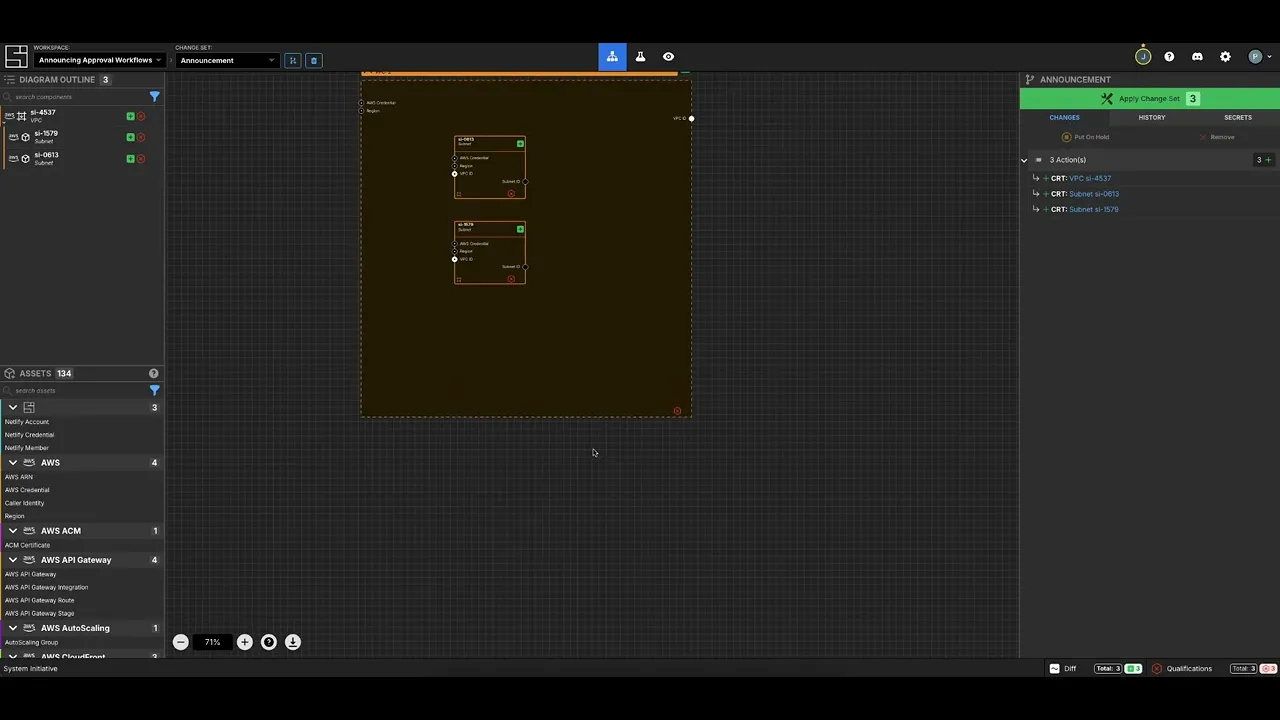Zoom in with the plus button
This screenshot has height=720, width=1280.
click(245, 642)
